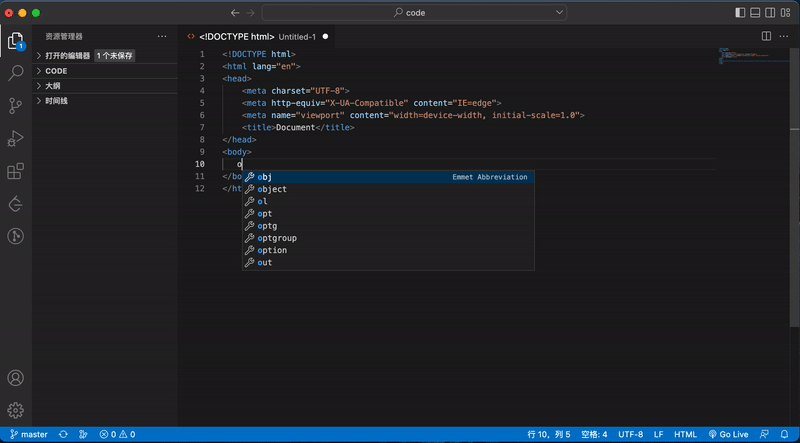Viewport: 800px width, 443px height.
Task: Select the Untitled-1 editor tab
Action: click(x=258, y=36)
